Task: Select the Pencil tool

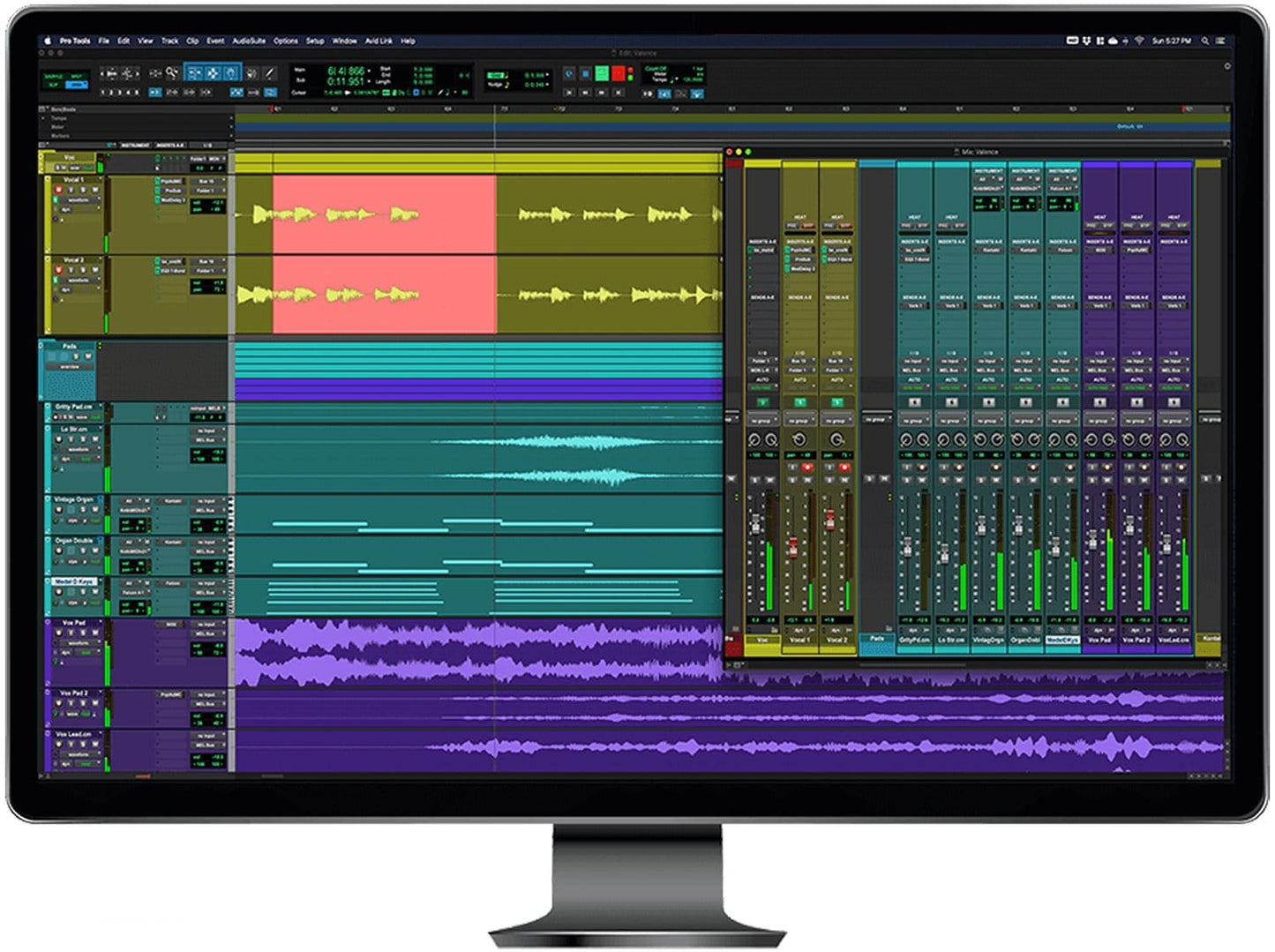Action: (269, 73)
